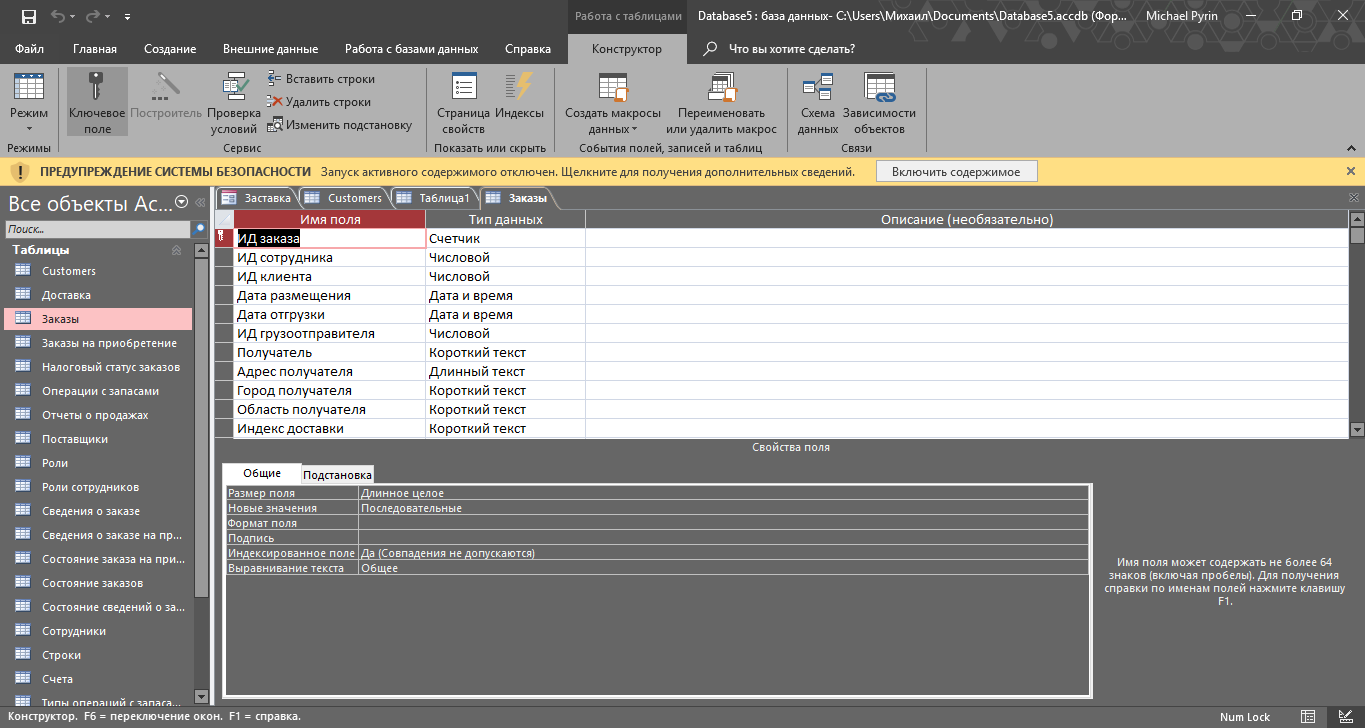Open Страница свойств property sheet
The height and width of the screenshot is (728, 1365).
463,102
